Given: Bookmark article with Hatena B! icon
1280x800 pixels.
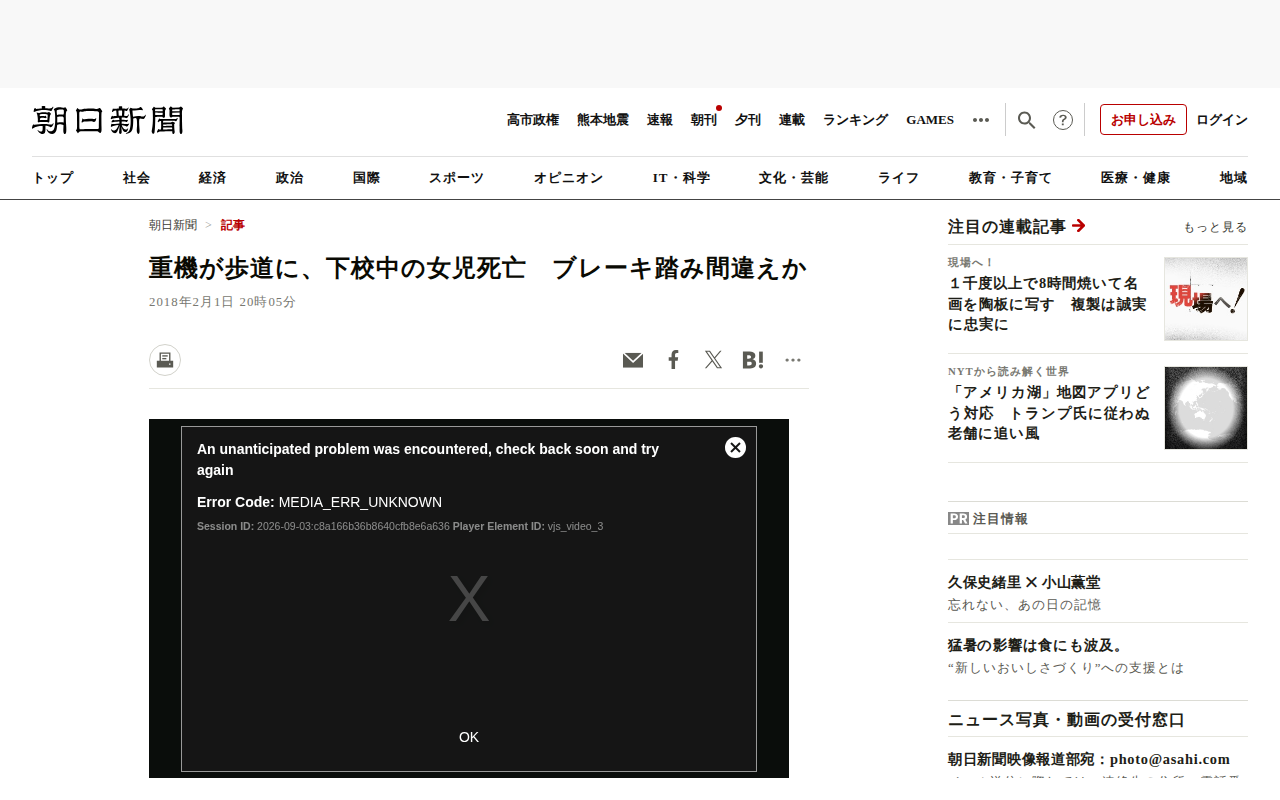Looking at the screenshot, I should 753,360.
